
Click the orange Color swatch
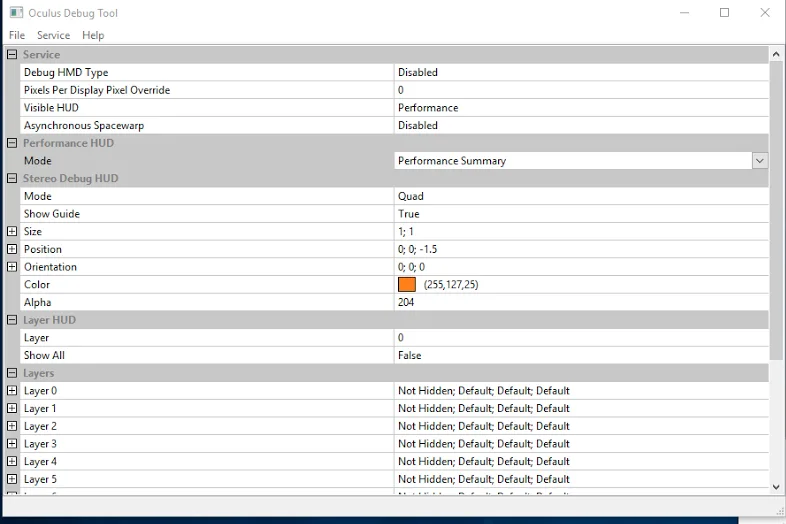tap(407, 285)
